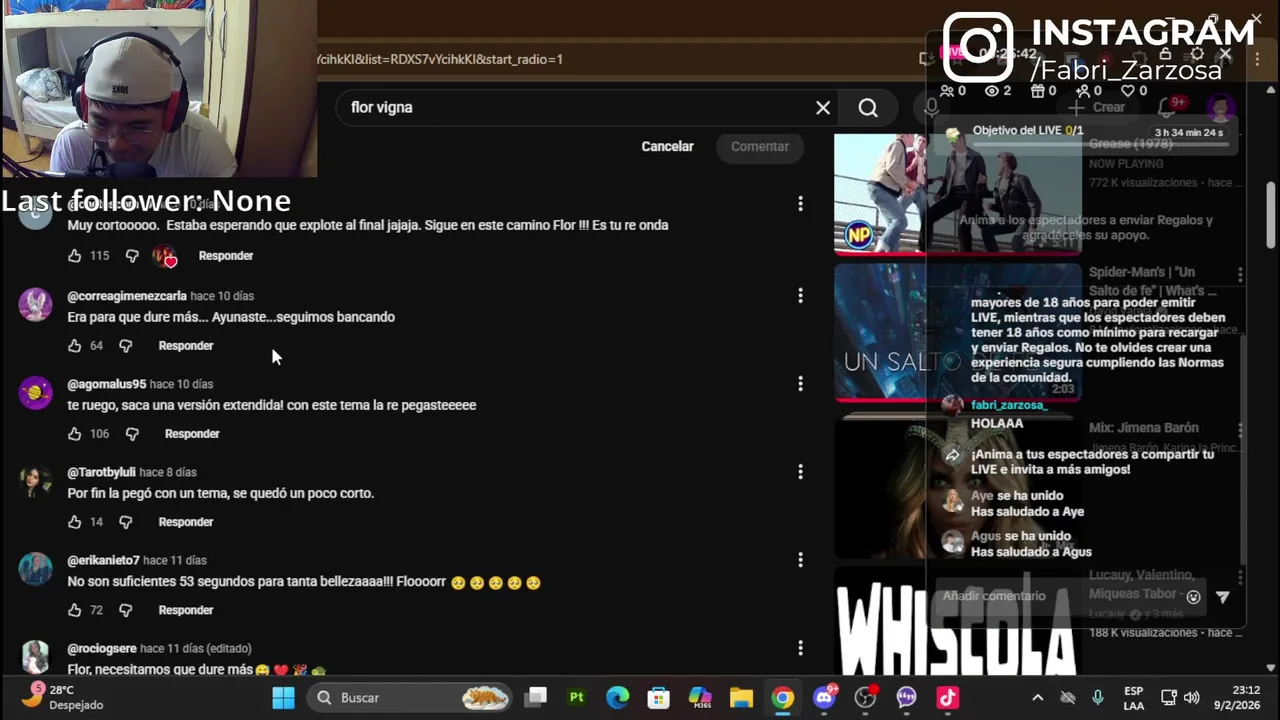Toggle the microphone icon in system tray
This screenshot has width=1280, height=720.
1098,698
